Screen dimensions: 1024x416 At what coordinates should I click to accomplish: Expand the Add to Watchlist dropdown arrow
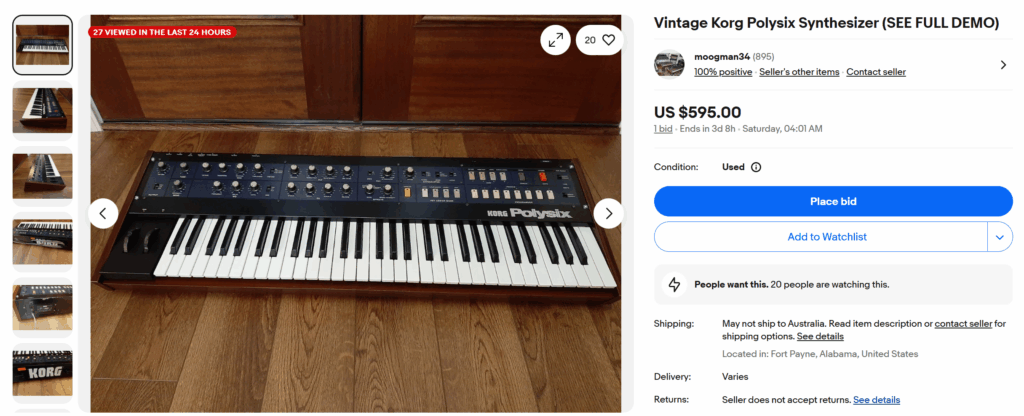(x=999, y=237)
